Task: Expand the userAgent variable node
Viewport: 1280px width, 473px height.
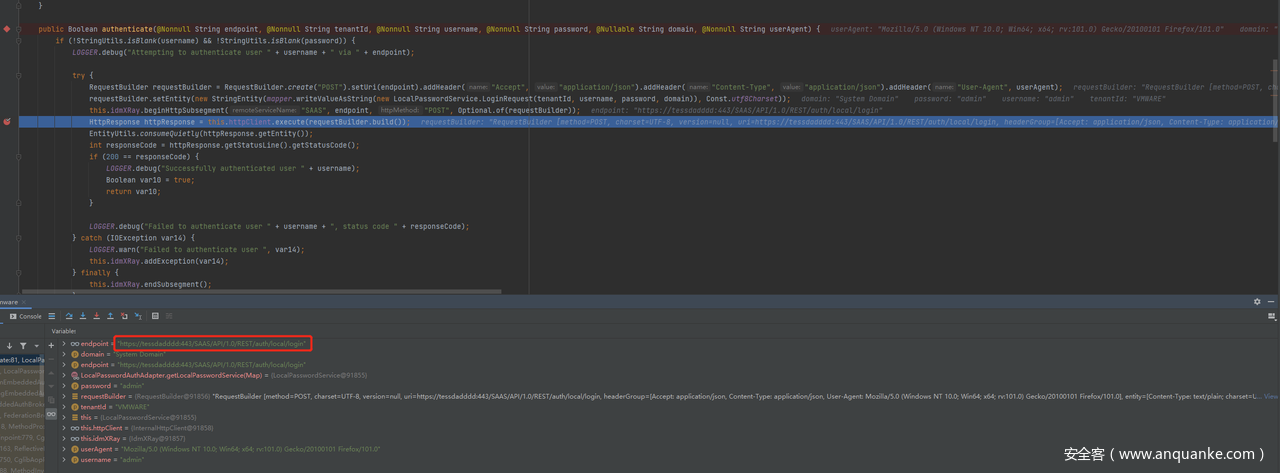Action: [64, 449]
